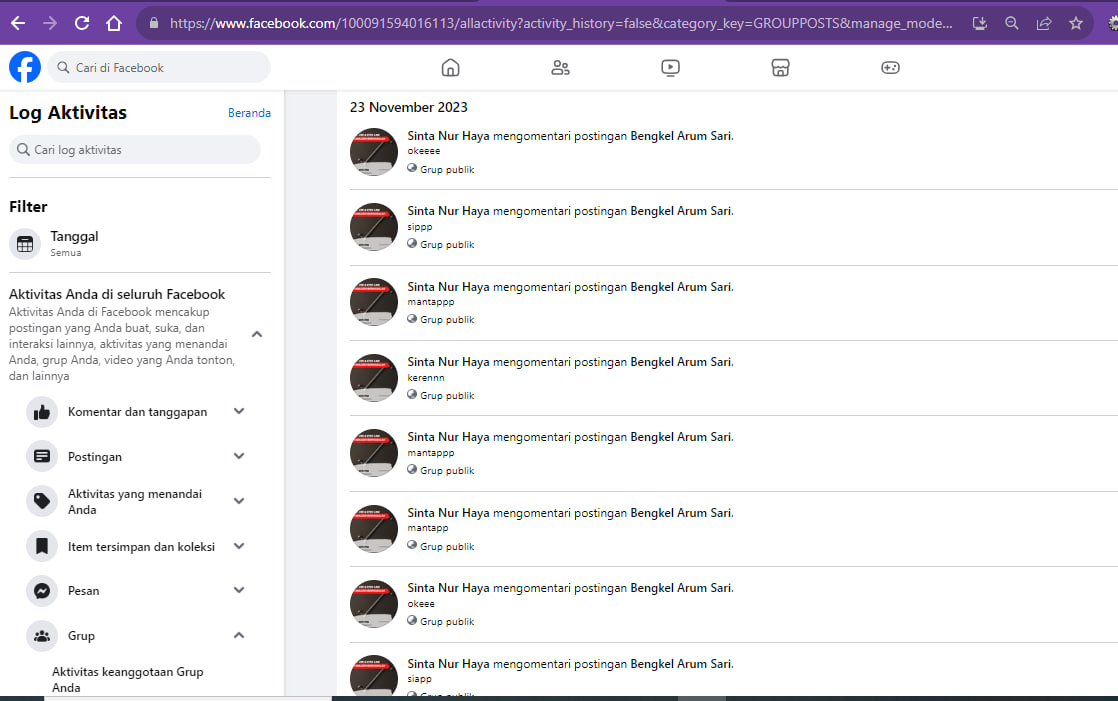Bookmark this page with star icon
This screenshot has height=701, width=1118.
coord(1076,24)
